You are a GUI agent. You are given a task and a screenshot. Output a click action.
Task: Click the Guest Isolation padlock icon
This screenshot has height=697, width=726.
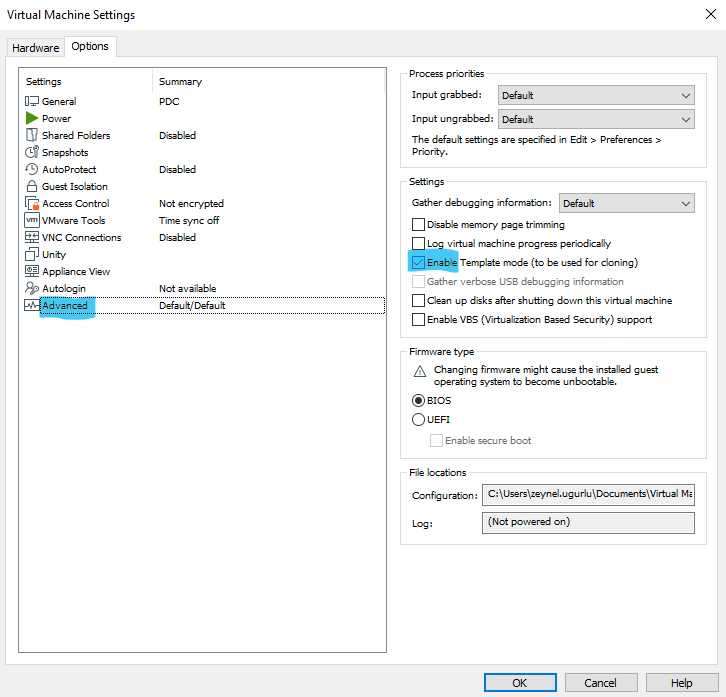point(31,186)
